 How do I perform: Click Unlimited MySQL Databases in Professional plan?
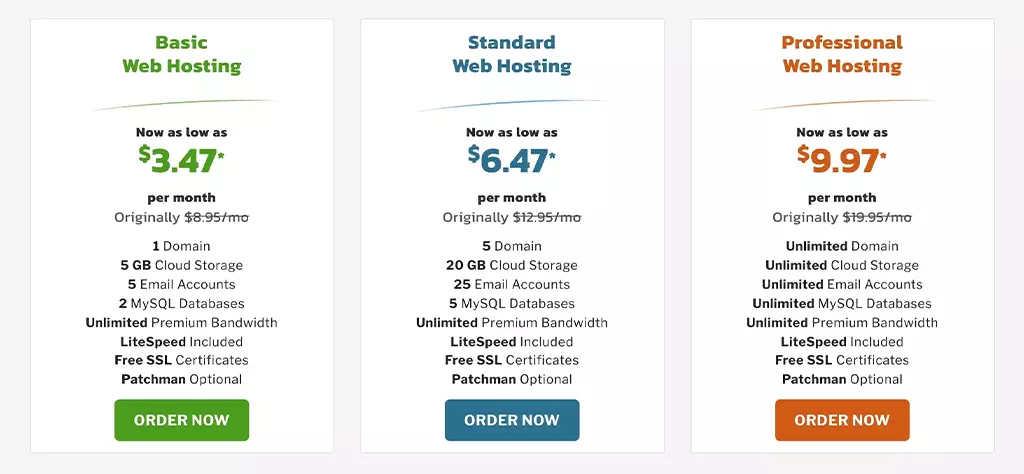(x=842, y=304)
